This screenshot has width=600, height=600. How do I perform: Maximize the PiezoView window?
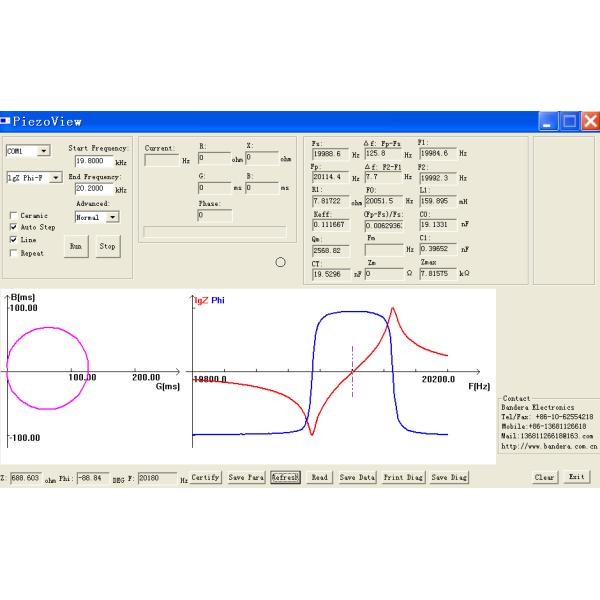[x=568, y=122]
